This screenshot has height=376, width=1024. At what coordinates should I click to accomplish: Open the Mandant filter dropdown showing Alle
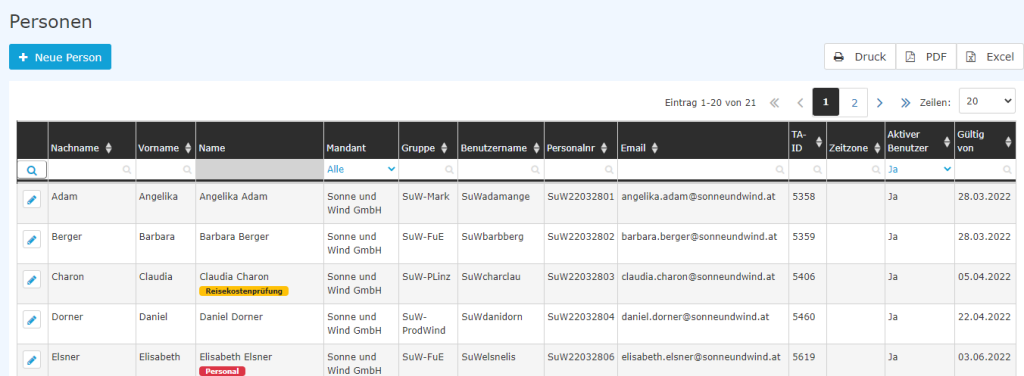[360, 169]
